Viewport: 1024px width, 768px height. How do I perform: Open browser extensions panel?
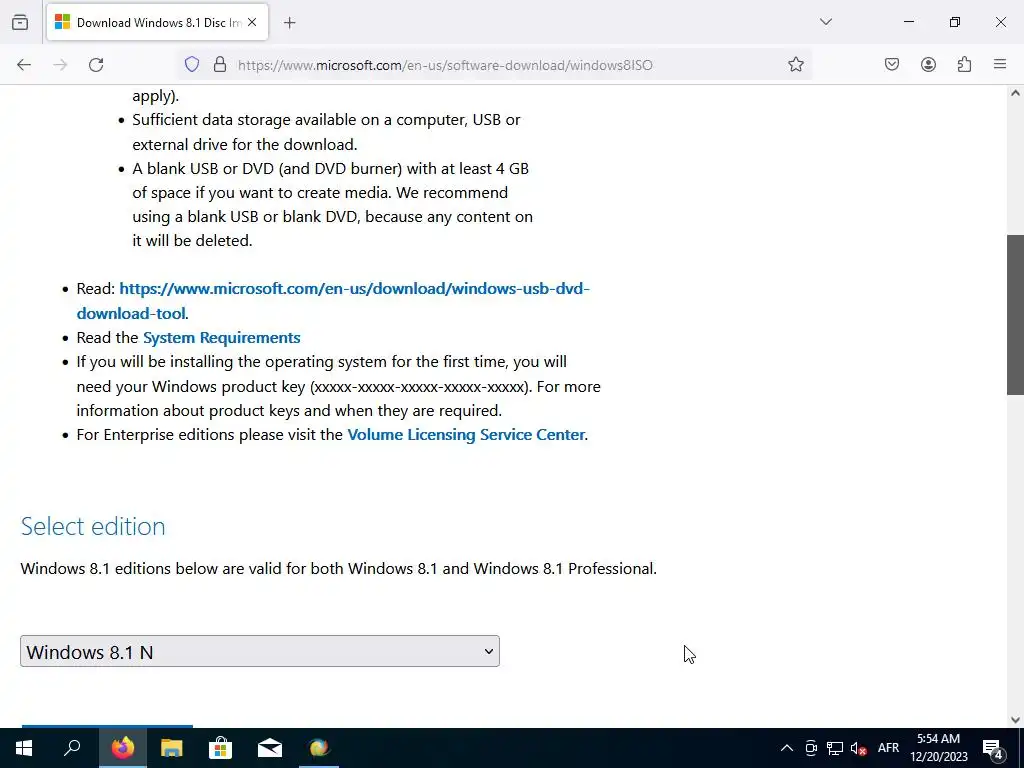(965, 65)
